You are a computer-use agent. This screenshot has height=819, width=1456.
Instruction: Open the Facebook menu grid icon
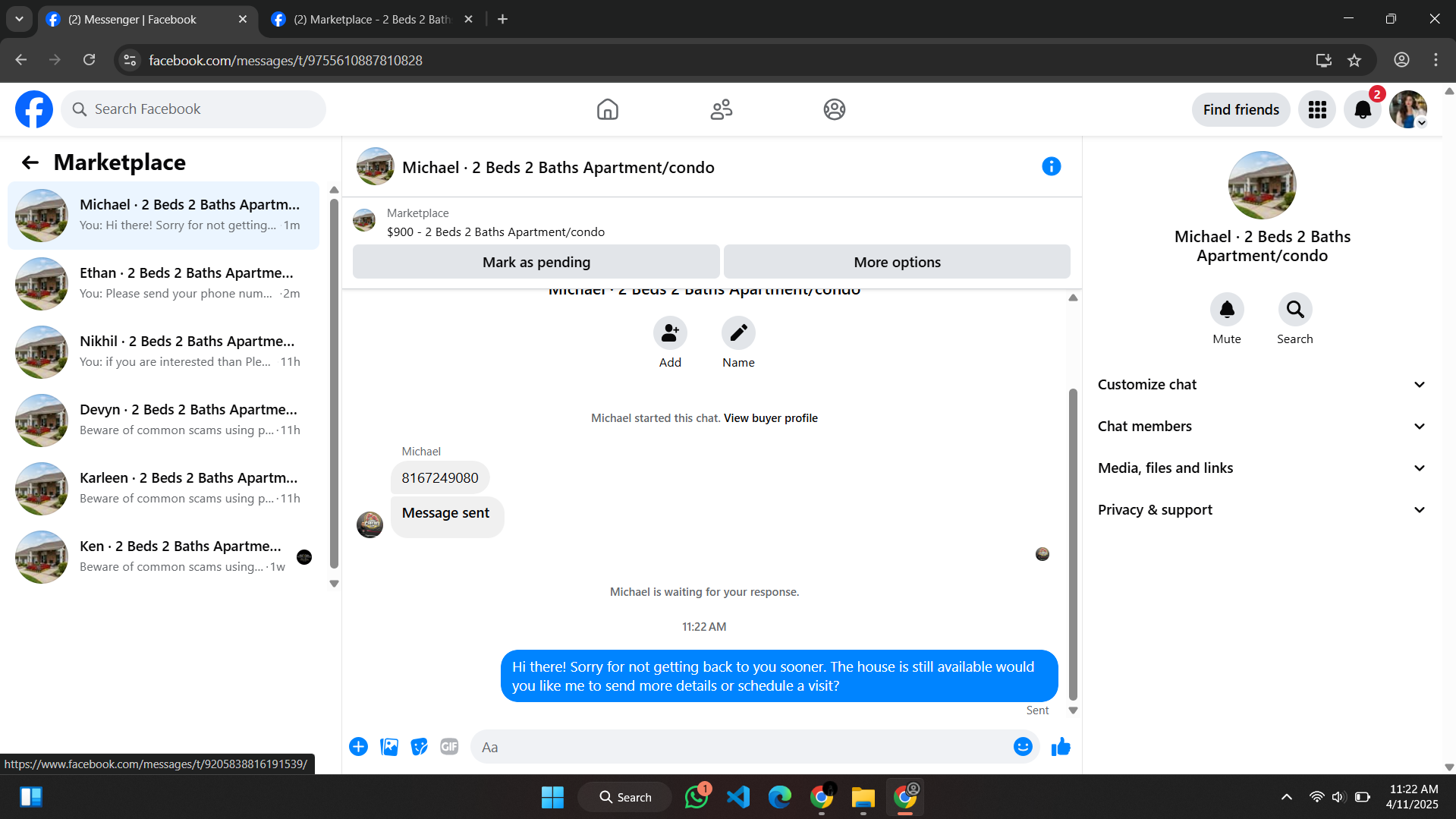point(1317,109)
